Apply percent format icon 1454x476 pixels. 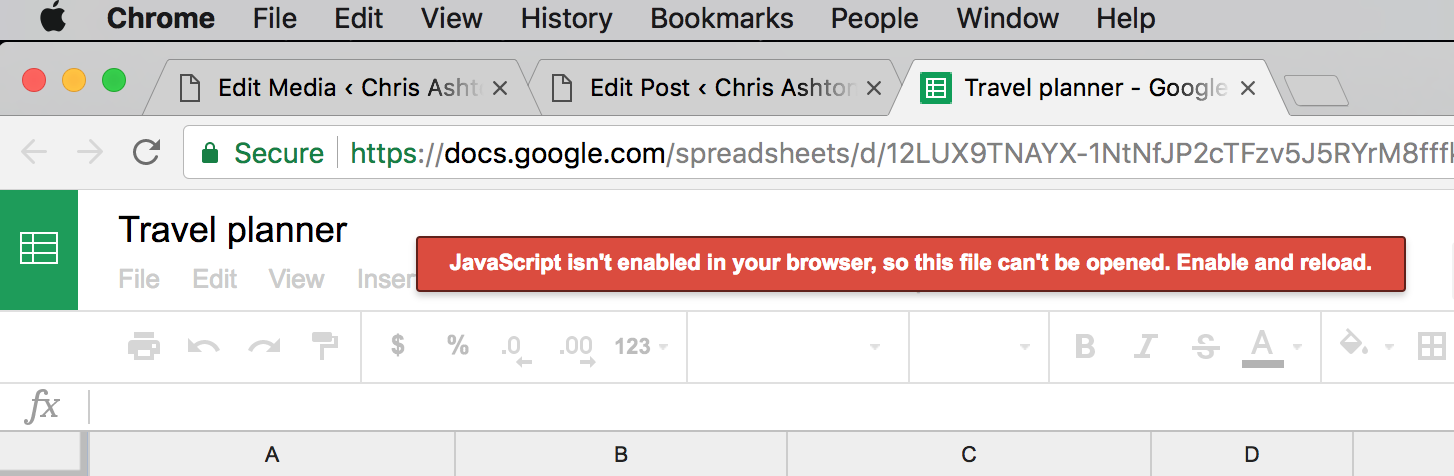(x=458, y=346)
